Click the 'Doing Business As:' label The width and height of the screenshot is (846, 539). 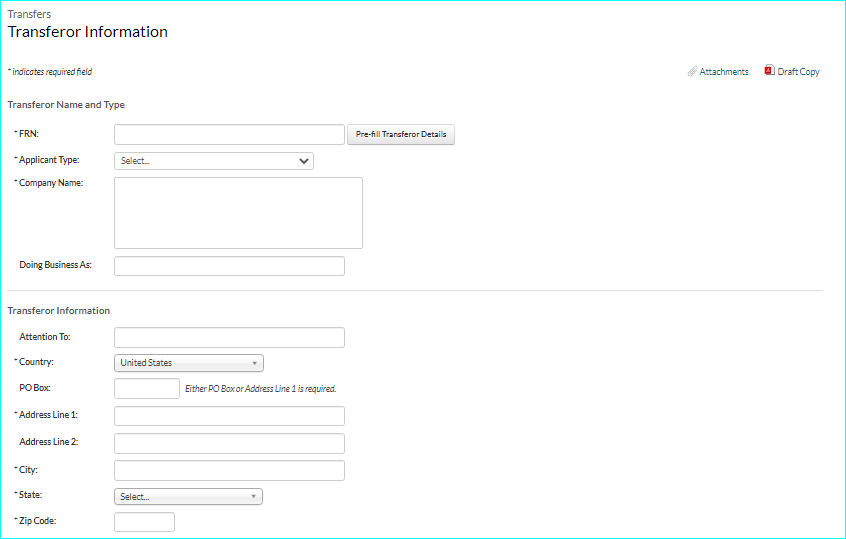pyautogui.click(x=56, y=264)
